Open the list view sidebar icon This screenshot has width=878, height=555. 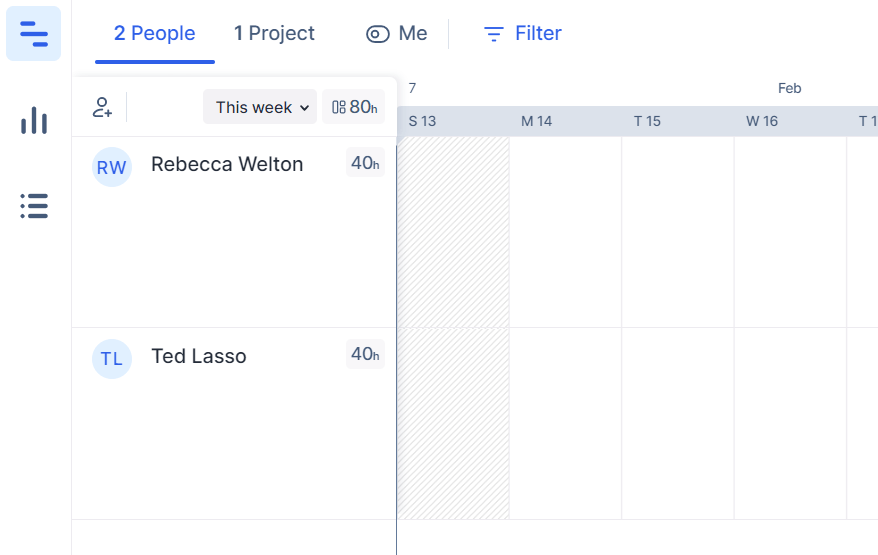(x=34, y=206)
